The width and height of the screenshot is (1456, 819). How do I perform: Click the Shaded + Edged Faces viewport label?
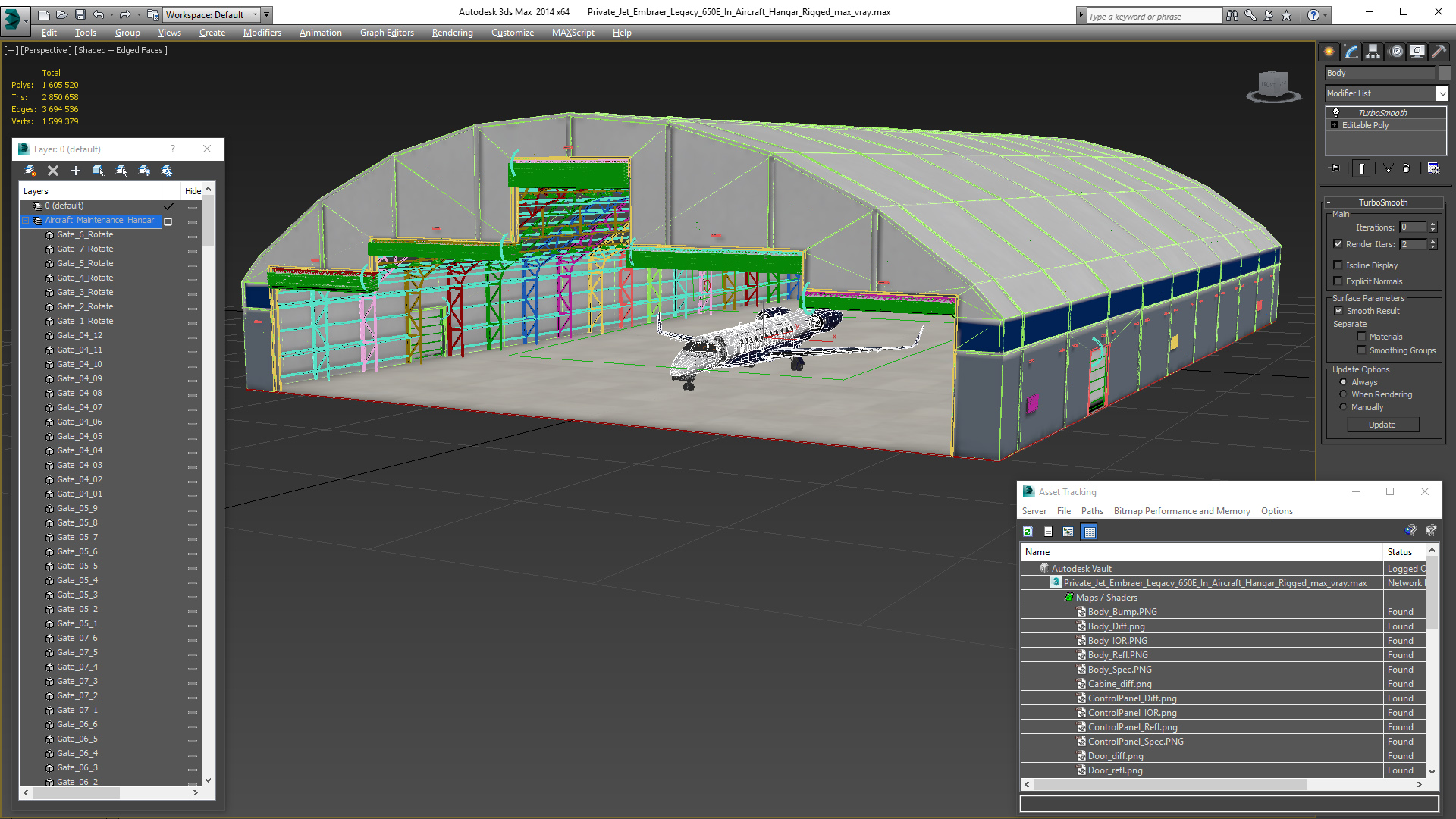(121, 50)
